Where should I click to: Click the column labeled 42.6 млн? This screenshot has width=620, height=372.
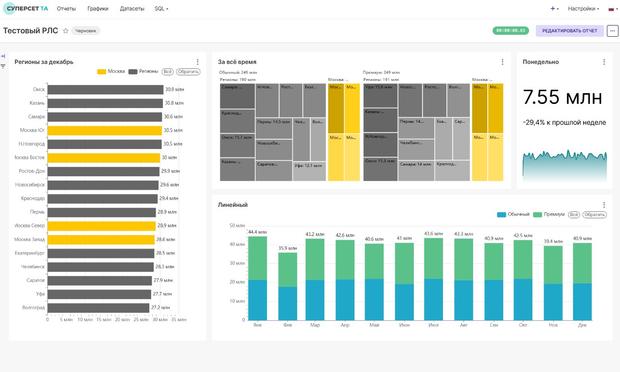(x=345, y=280)
